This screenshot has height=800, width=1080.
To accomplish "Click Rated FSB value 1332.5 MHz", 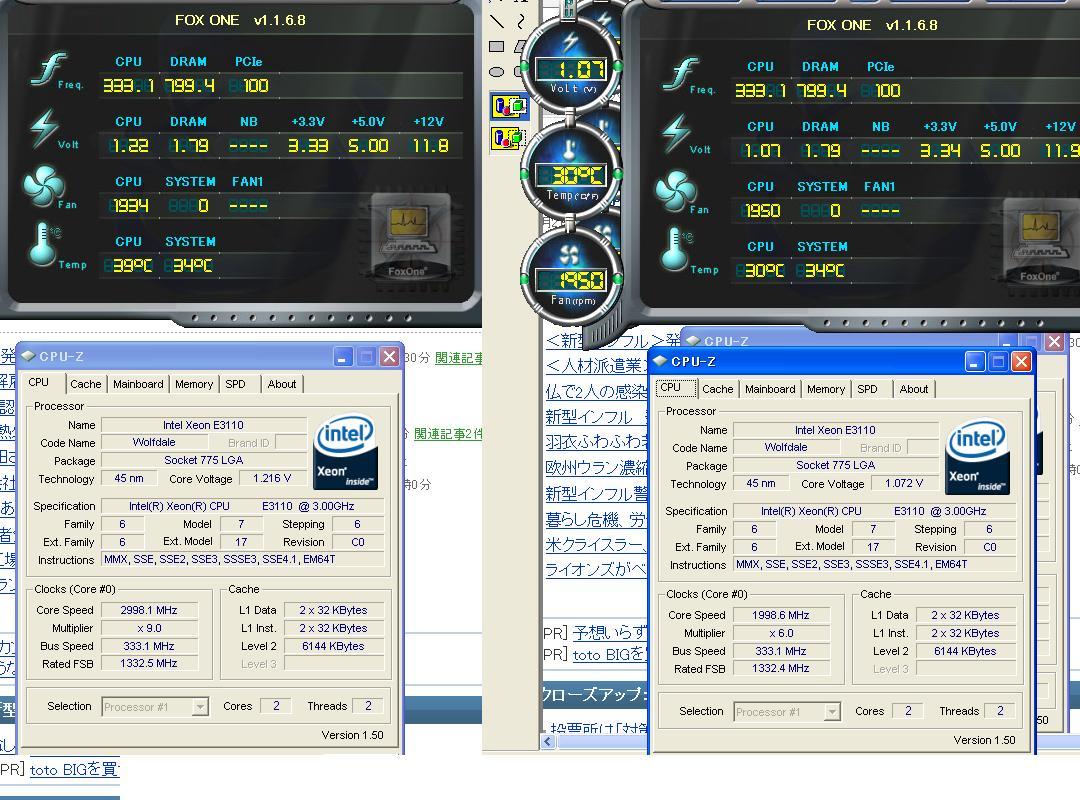I will (149, 664).
